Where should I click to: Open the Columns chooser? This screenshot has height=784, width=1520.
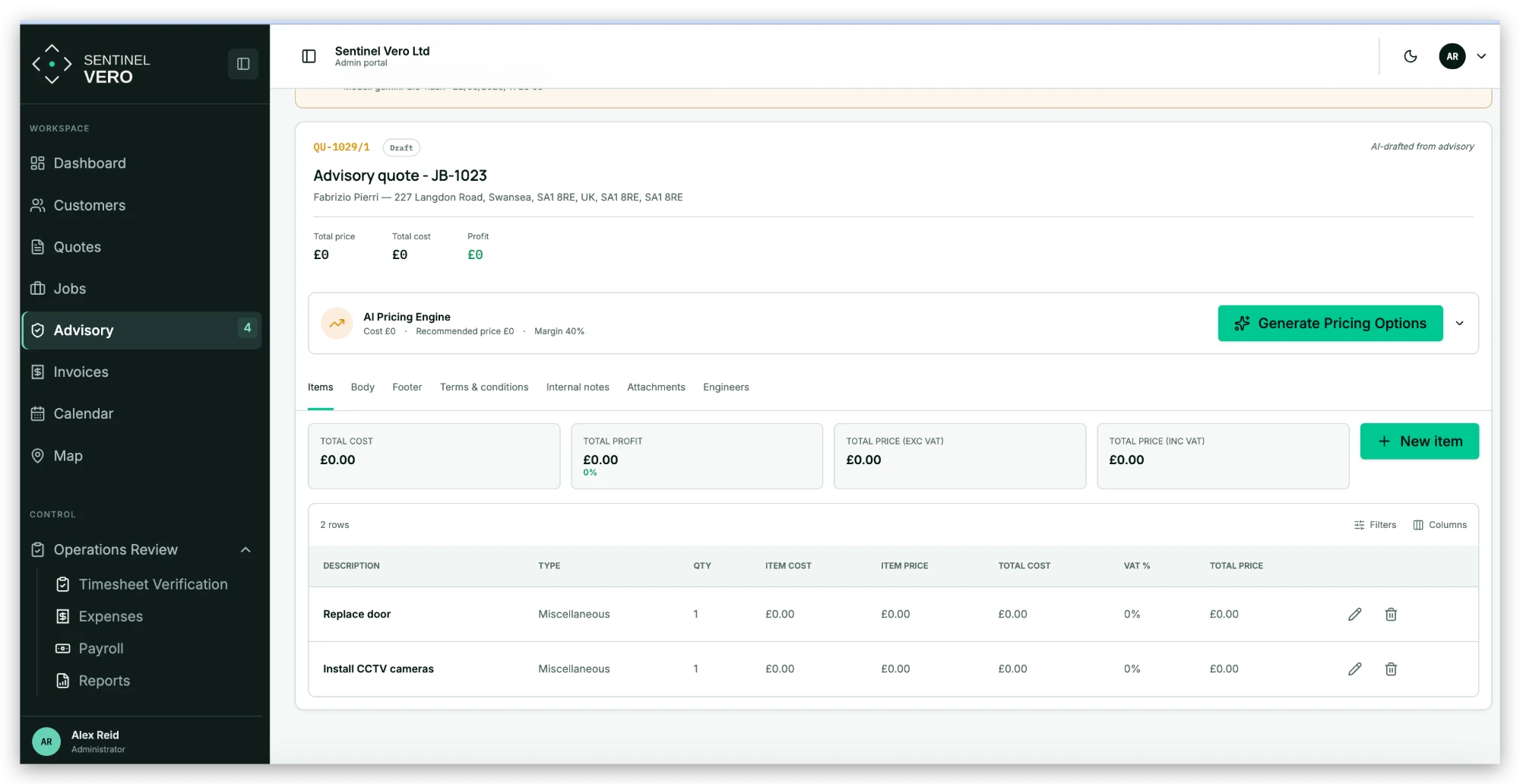tap(1439, 525)
